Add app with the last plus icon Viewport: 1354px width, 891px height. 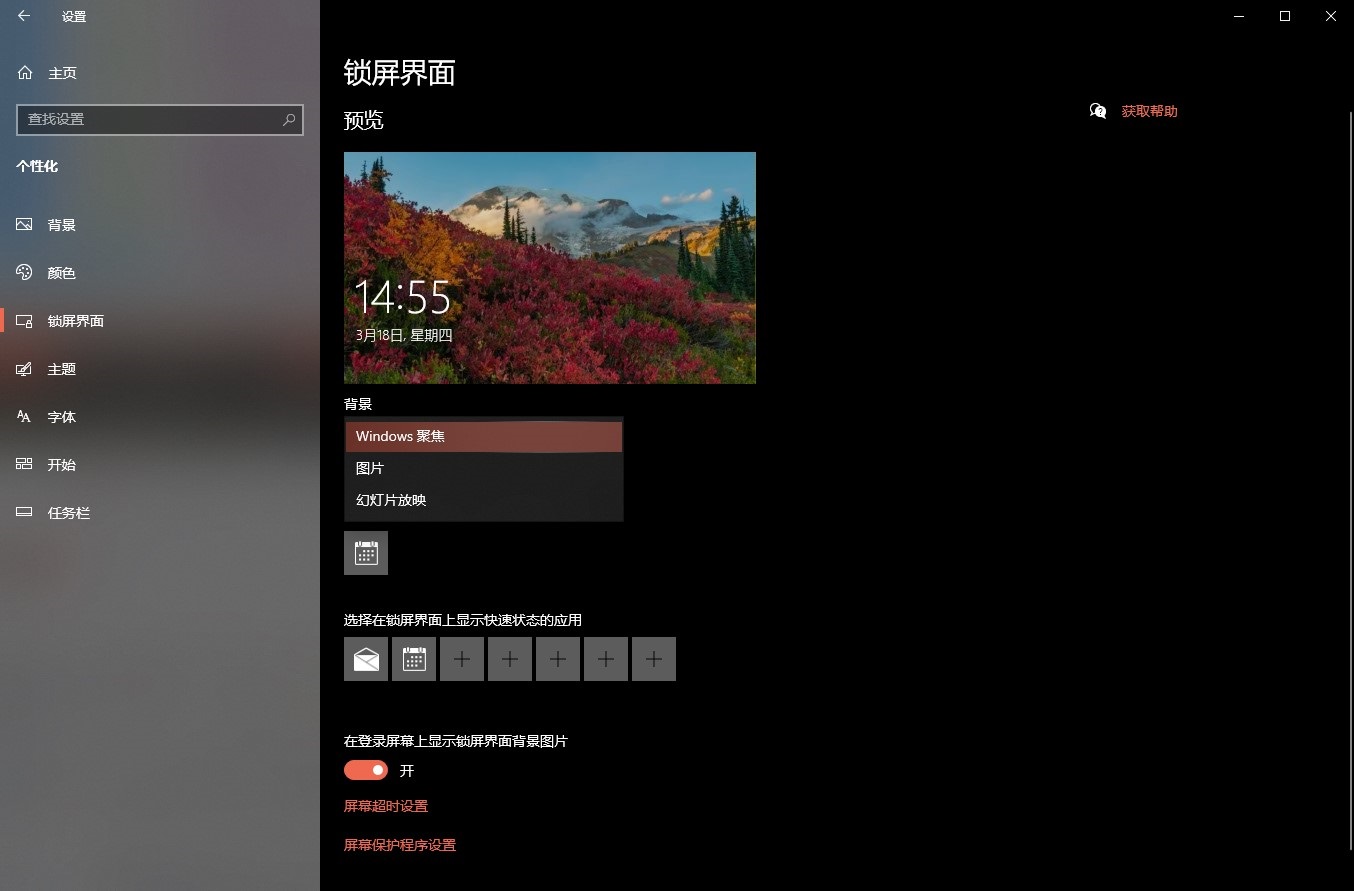[654, 659]
